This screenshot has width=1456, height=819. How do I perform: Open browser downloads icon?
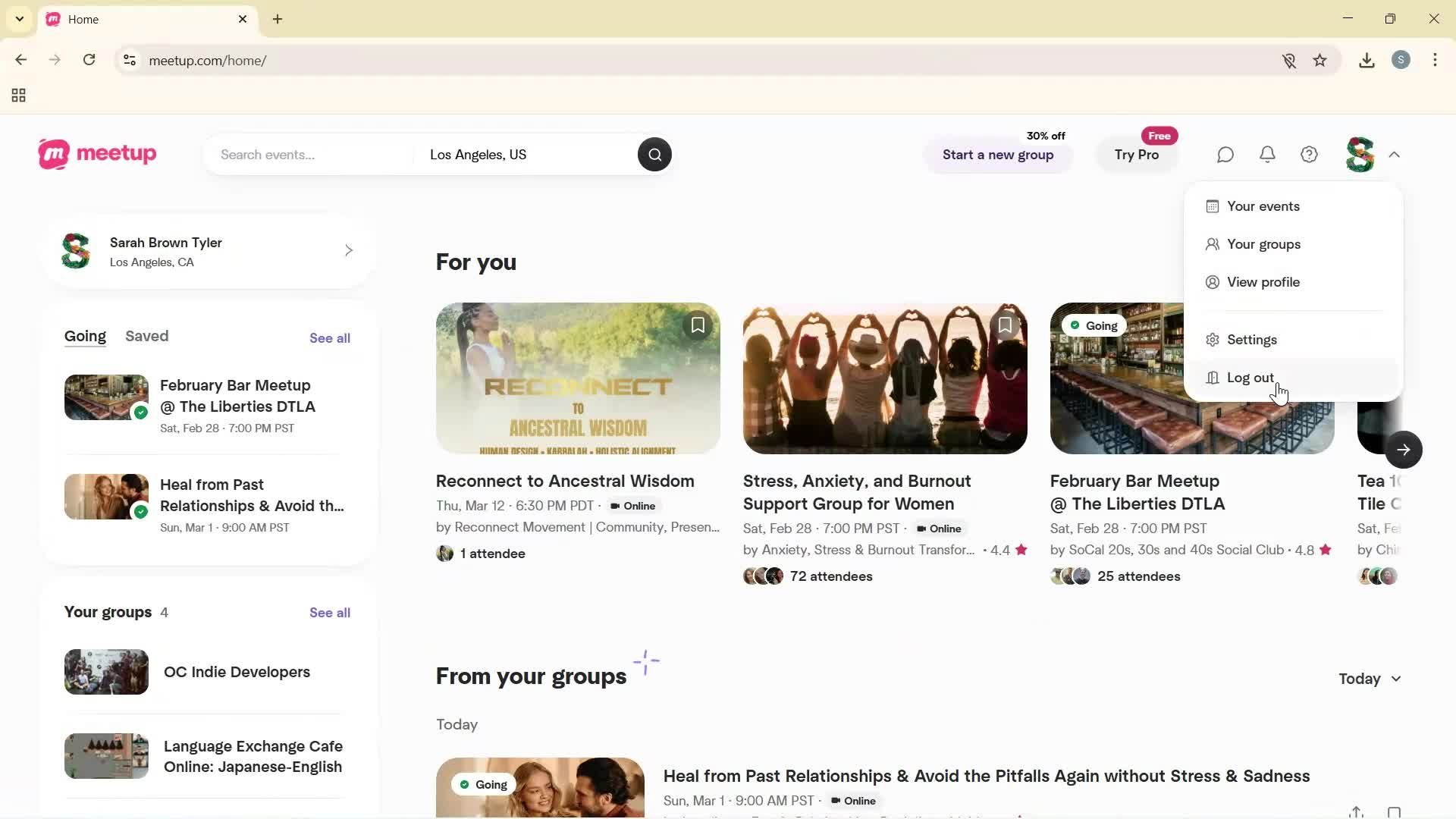point(1367,60)
